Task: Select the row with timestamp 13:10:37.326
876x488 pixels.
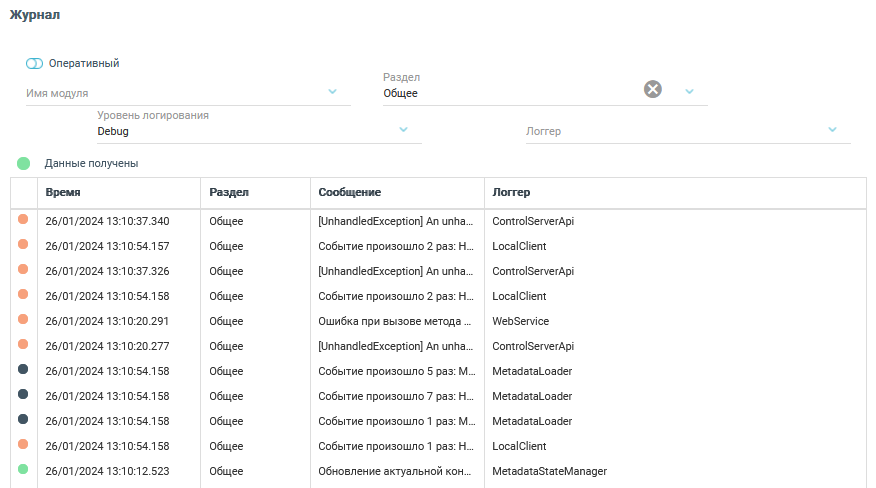Action: (107, 271)
